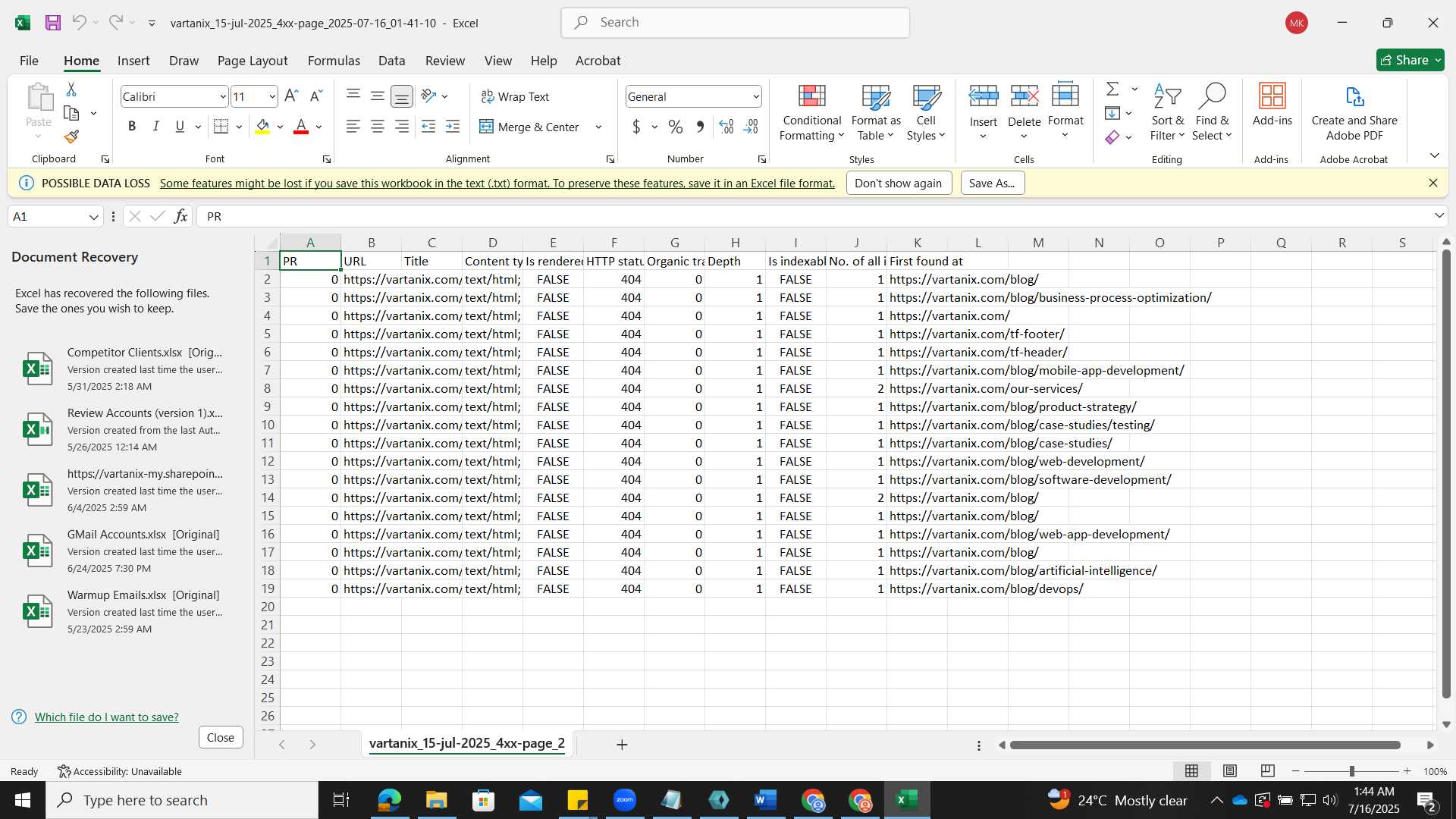Open Conditional Formatting menu
1456x819 pixels.
(811, 112)
